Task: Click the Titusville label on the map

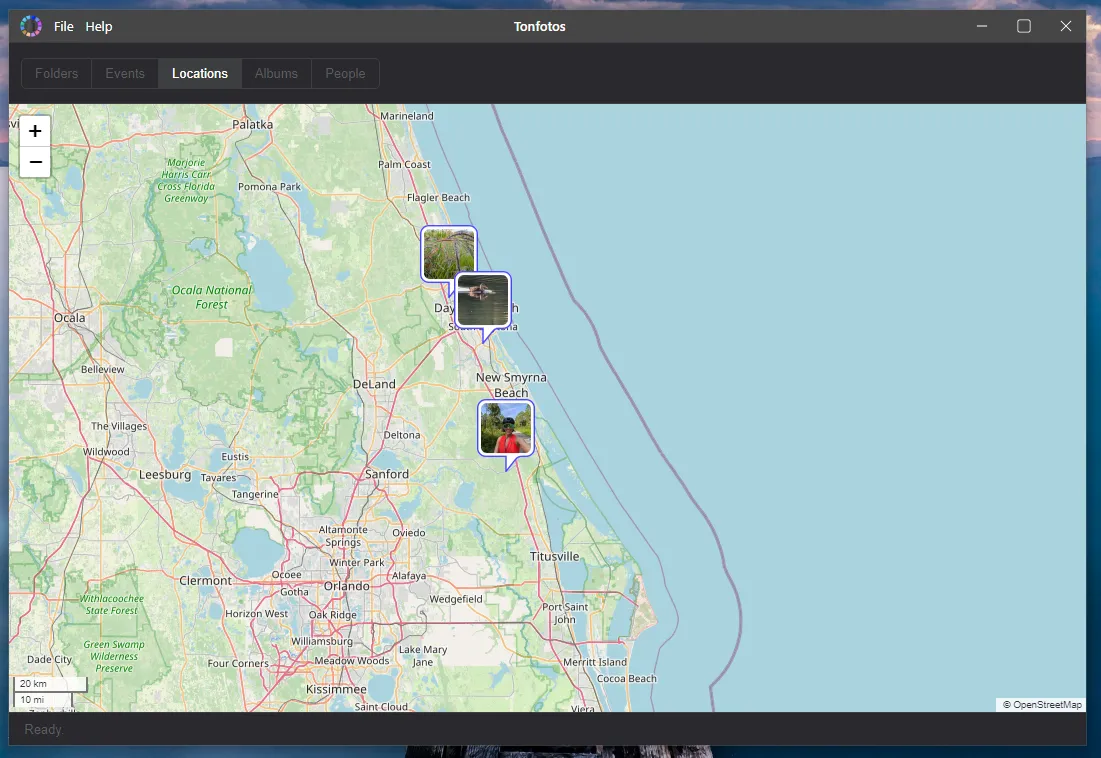Action: 554,555
